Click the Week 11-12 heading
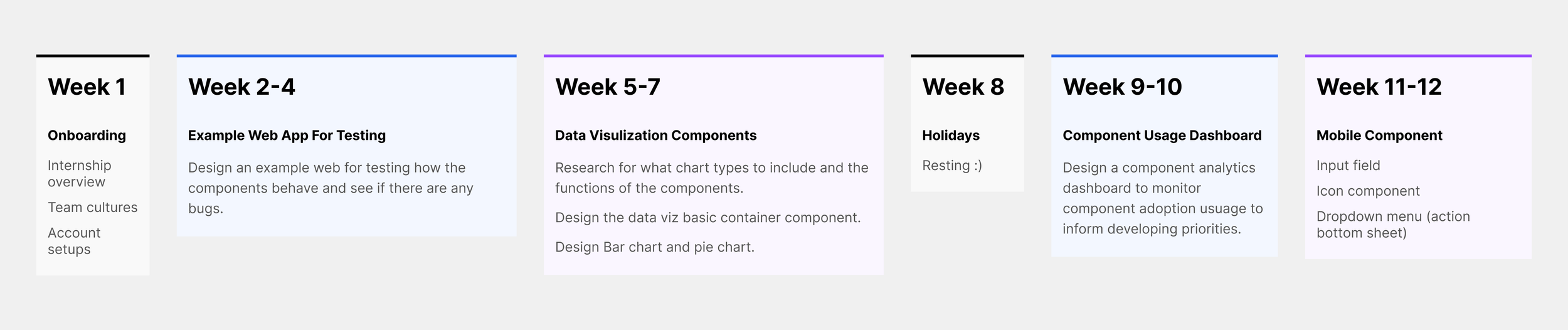1568x330 pixels. 1379,87
